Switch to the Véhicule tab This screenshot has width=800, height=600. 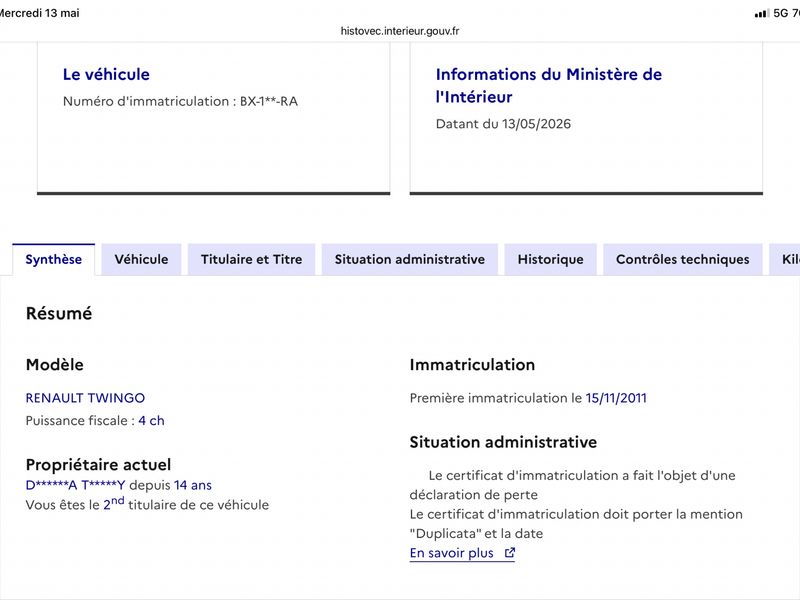(x=141, y=260)
